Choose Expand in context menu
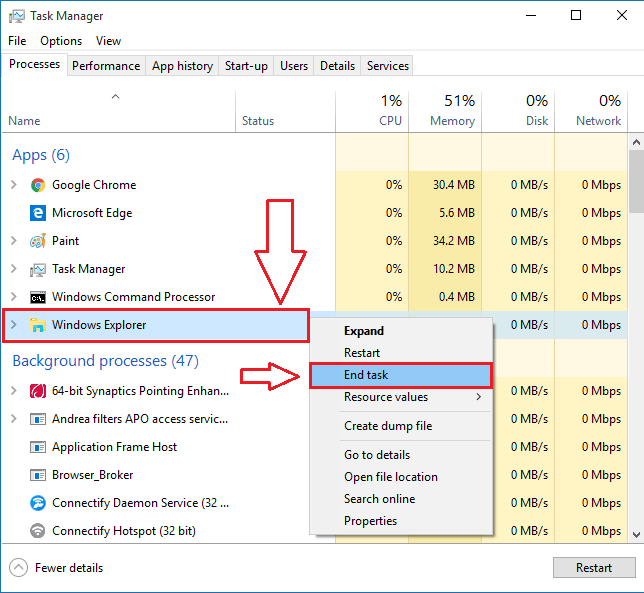The height and width of the screenshot is (593, 644). coord(401,331)
